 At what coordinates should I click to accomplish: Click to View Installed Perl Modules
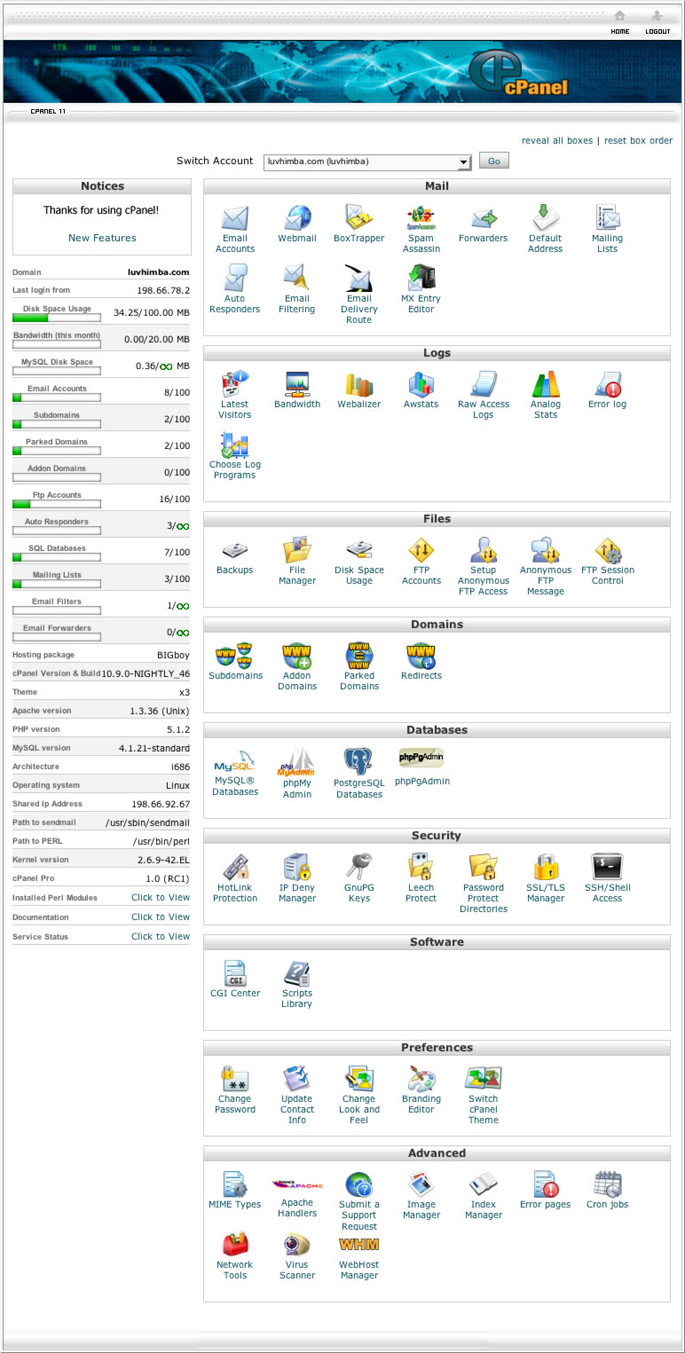(x=160, y=897)
